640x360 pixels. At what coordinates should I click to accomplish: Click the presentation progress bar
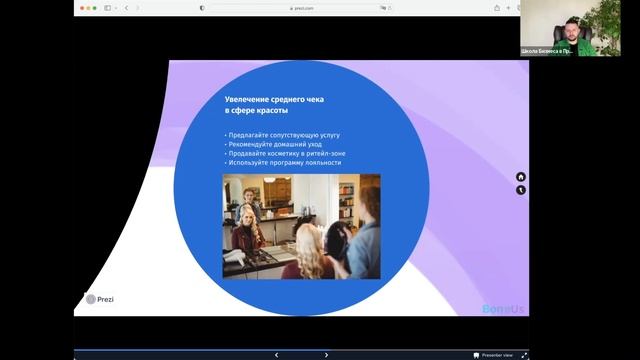pyautogui.click(x=301, y=350)
